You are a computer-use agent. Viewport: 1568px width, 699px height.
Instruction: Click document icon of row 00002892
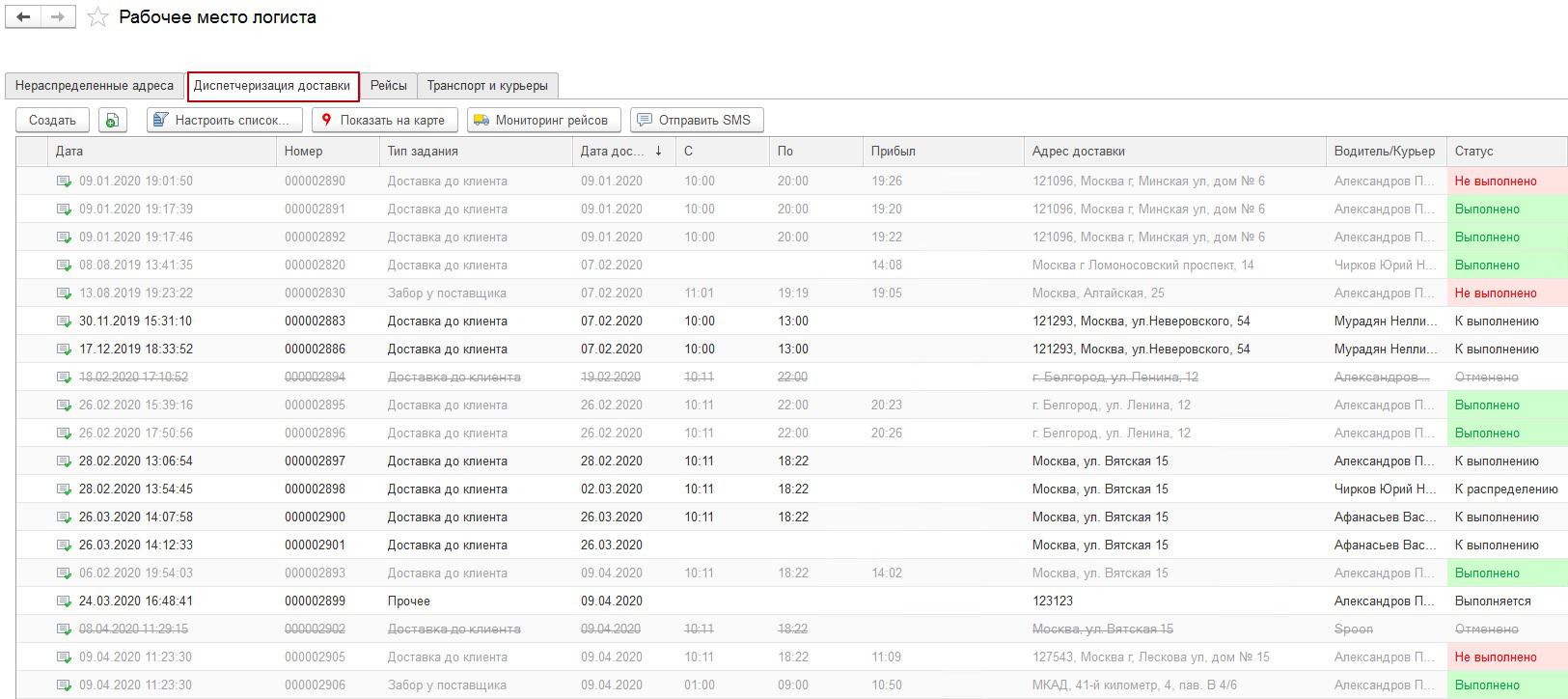[x=64, y=238]
